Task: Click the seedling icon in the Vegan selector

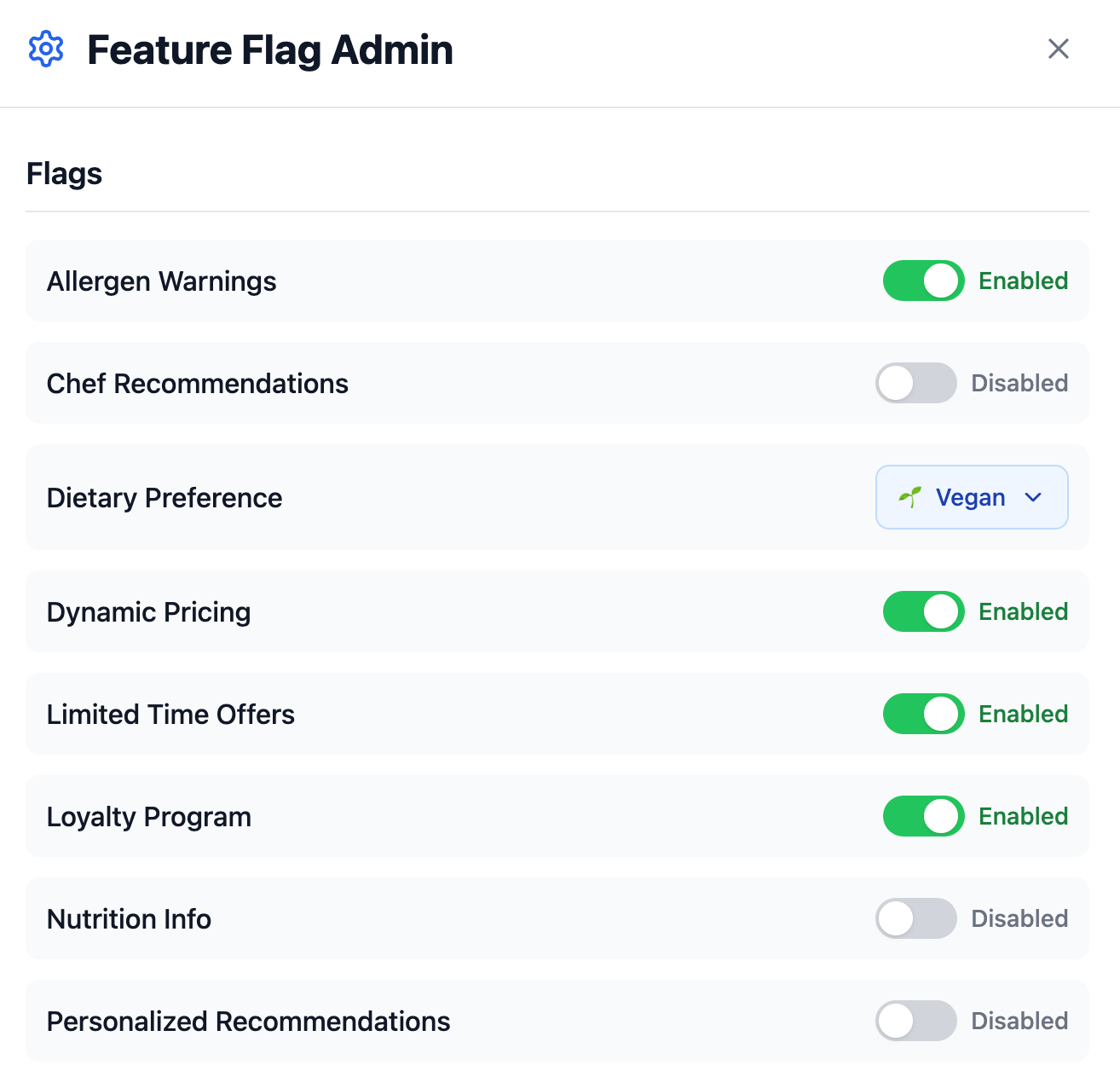Action: pos(910,495)
